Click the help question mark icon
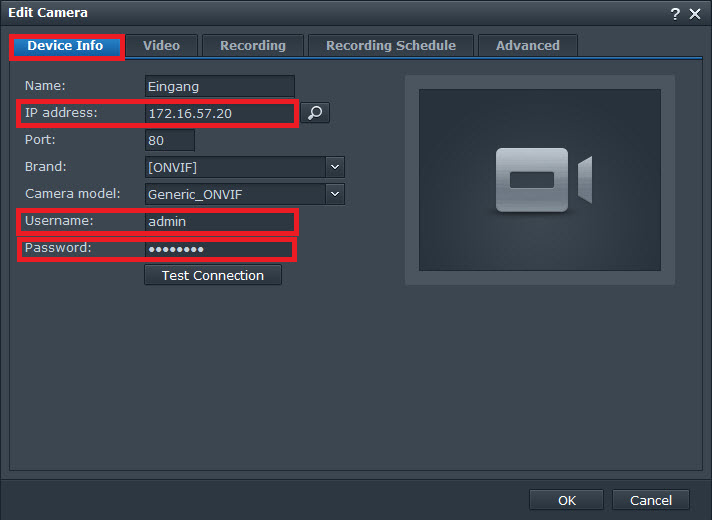Viewport: 712px width, 520px height. coord(676,13)
